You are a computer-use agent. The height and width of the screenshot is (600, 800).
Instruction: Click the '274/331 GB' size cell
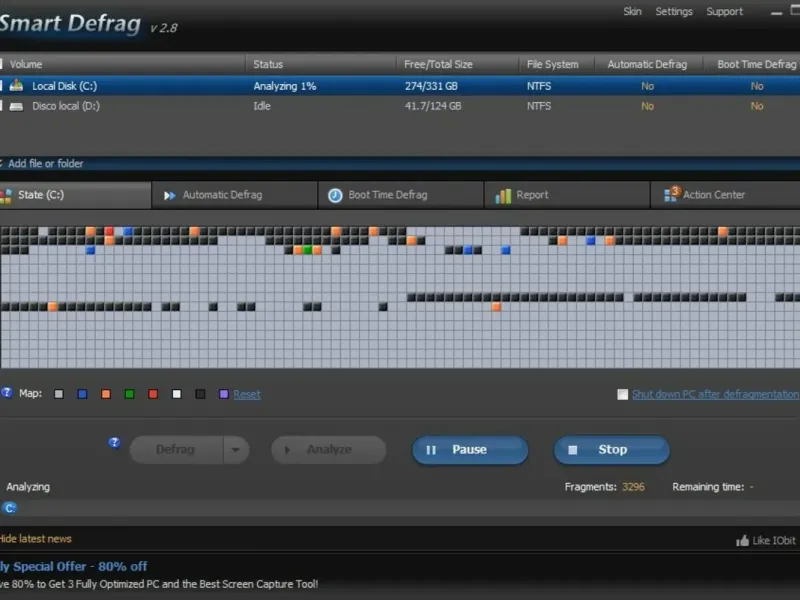431,86
